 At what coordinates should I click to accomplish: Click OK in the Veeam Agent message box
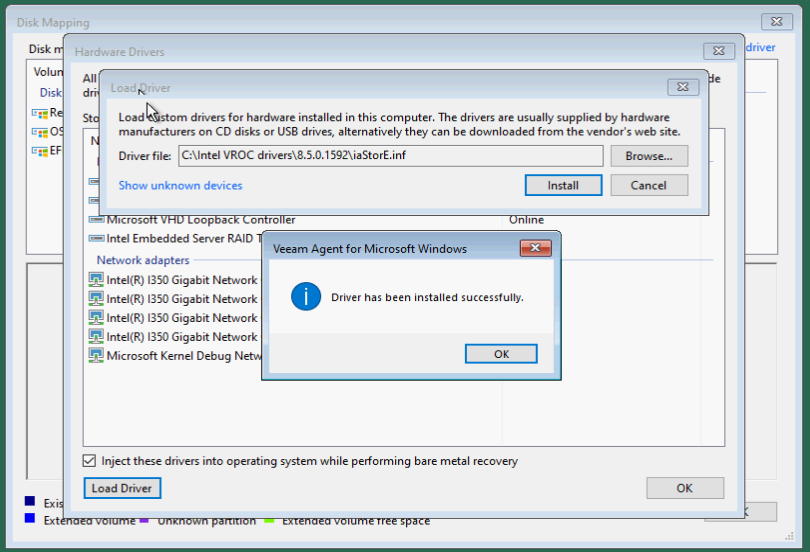tap(501, 354)
